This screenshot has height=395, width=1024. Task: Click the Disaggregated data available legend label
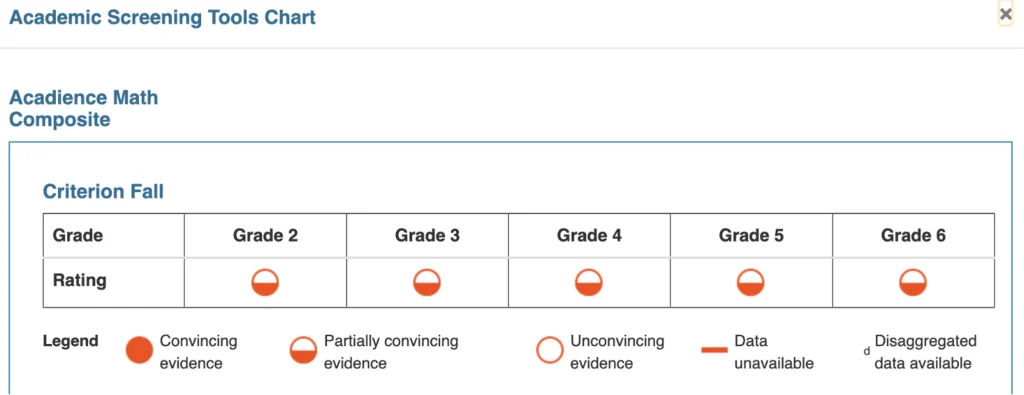click(x=925, y=352)
